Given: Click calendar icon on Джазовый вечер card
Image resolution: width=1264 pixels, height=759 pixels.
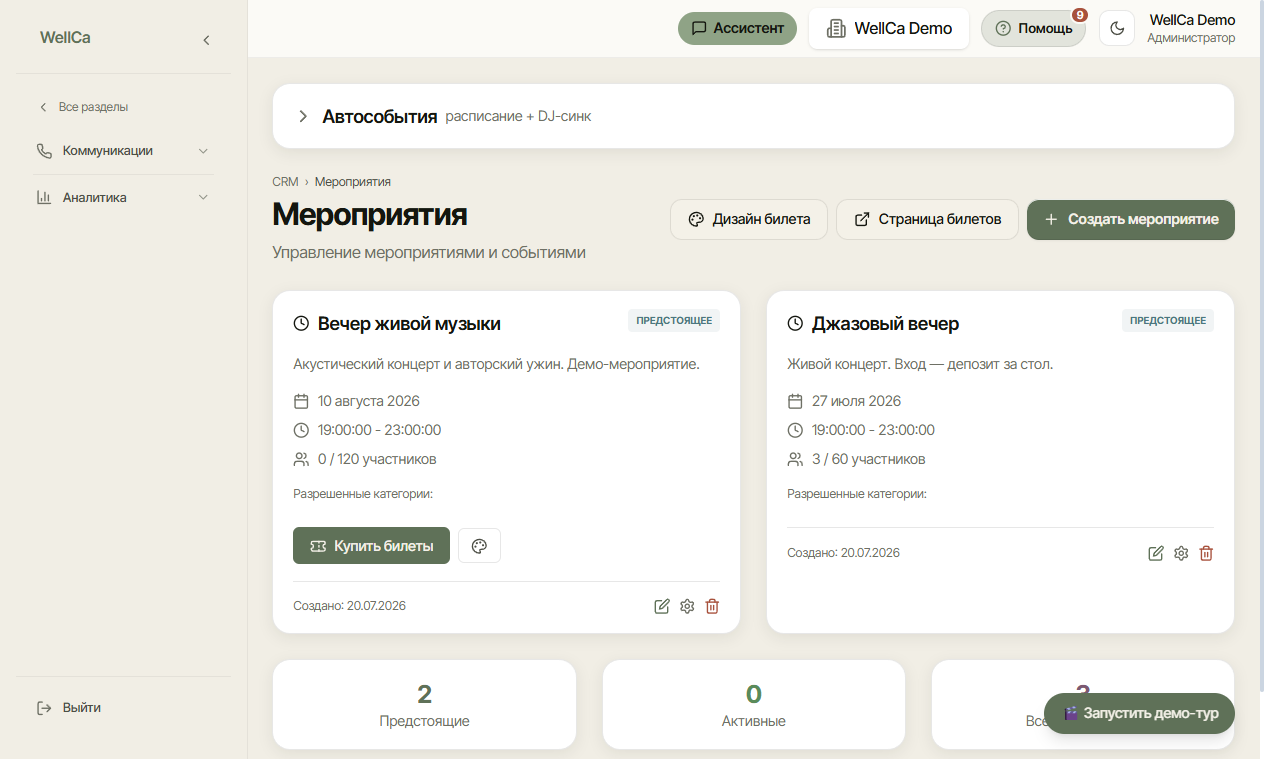Looking at the screenshot, I should coord(795,401).
